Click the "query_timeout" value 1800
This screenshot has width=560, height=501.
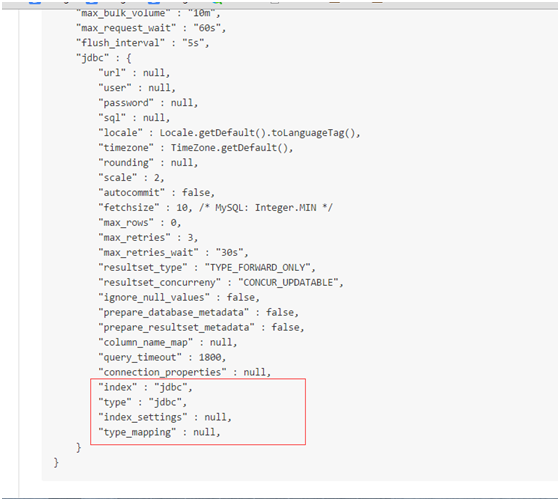[x=212, y=357]
